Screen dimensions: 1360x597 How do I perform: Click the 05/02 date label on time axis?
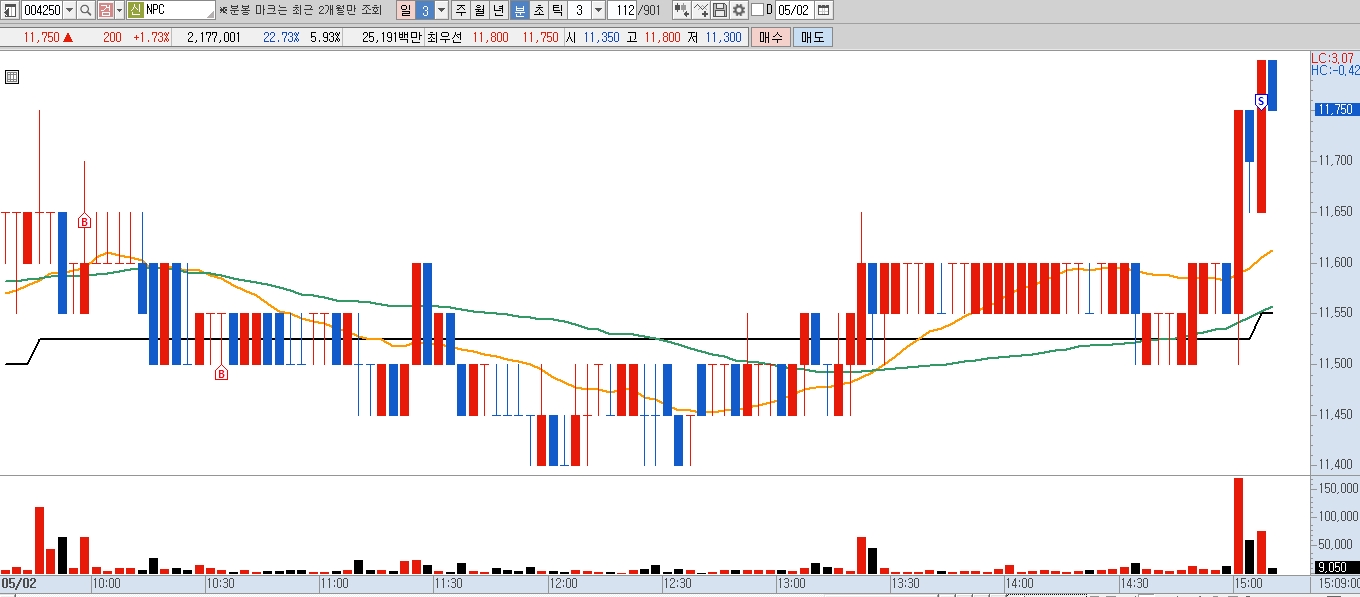click(x=18, y=583)
